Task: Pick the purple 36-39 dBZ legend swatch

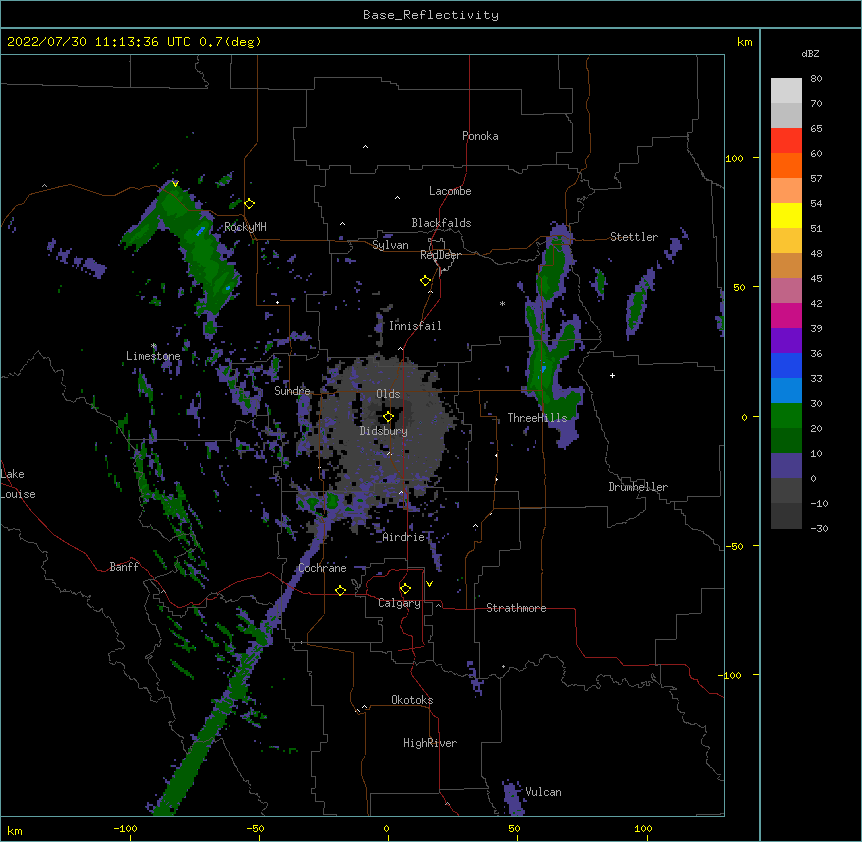Action: tap(786, 340)
